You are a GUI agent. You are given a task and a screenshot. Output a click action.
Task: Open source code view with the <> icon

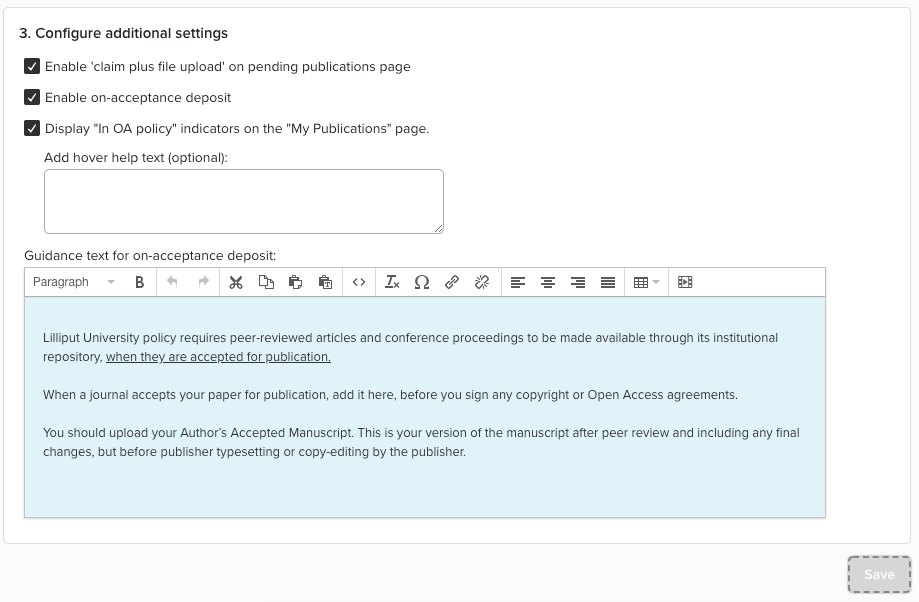(359, 282)
